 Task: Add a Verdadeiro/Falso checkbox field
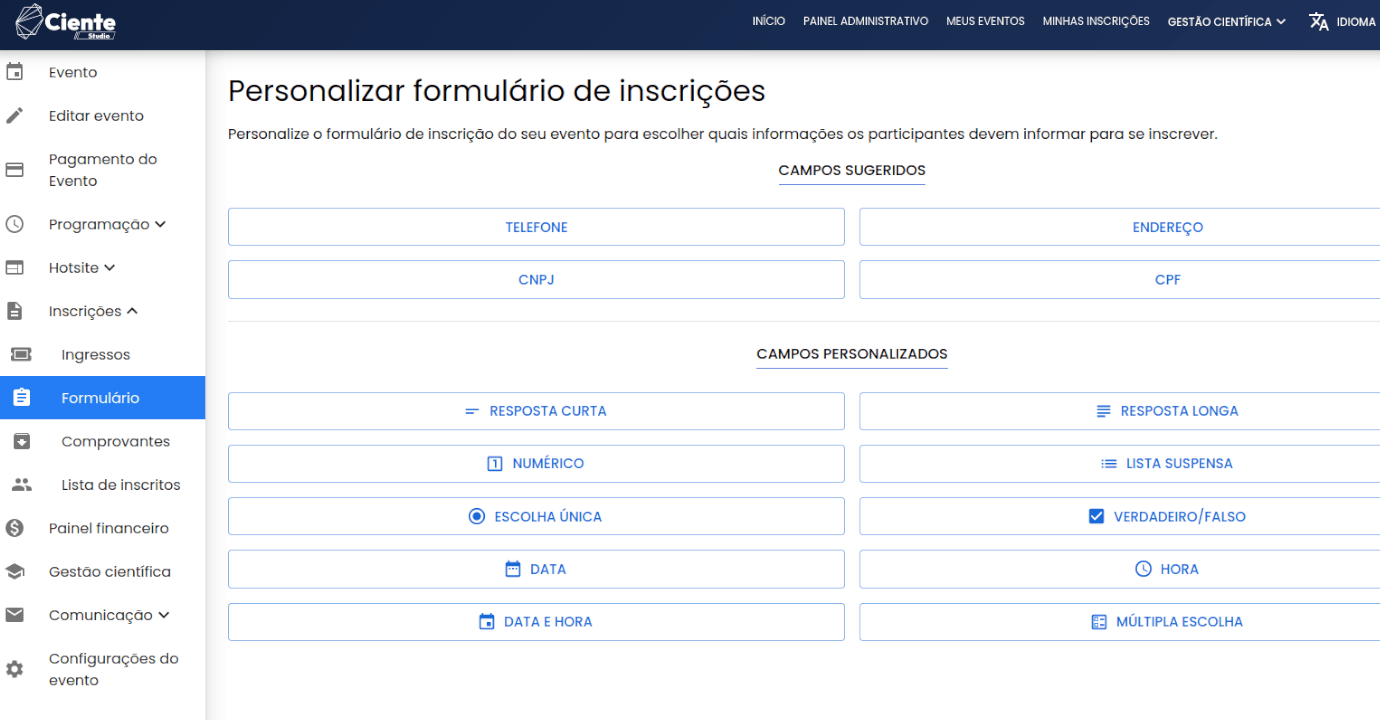[x=1167, y=517]
